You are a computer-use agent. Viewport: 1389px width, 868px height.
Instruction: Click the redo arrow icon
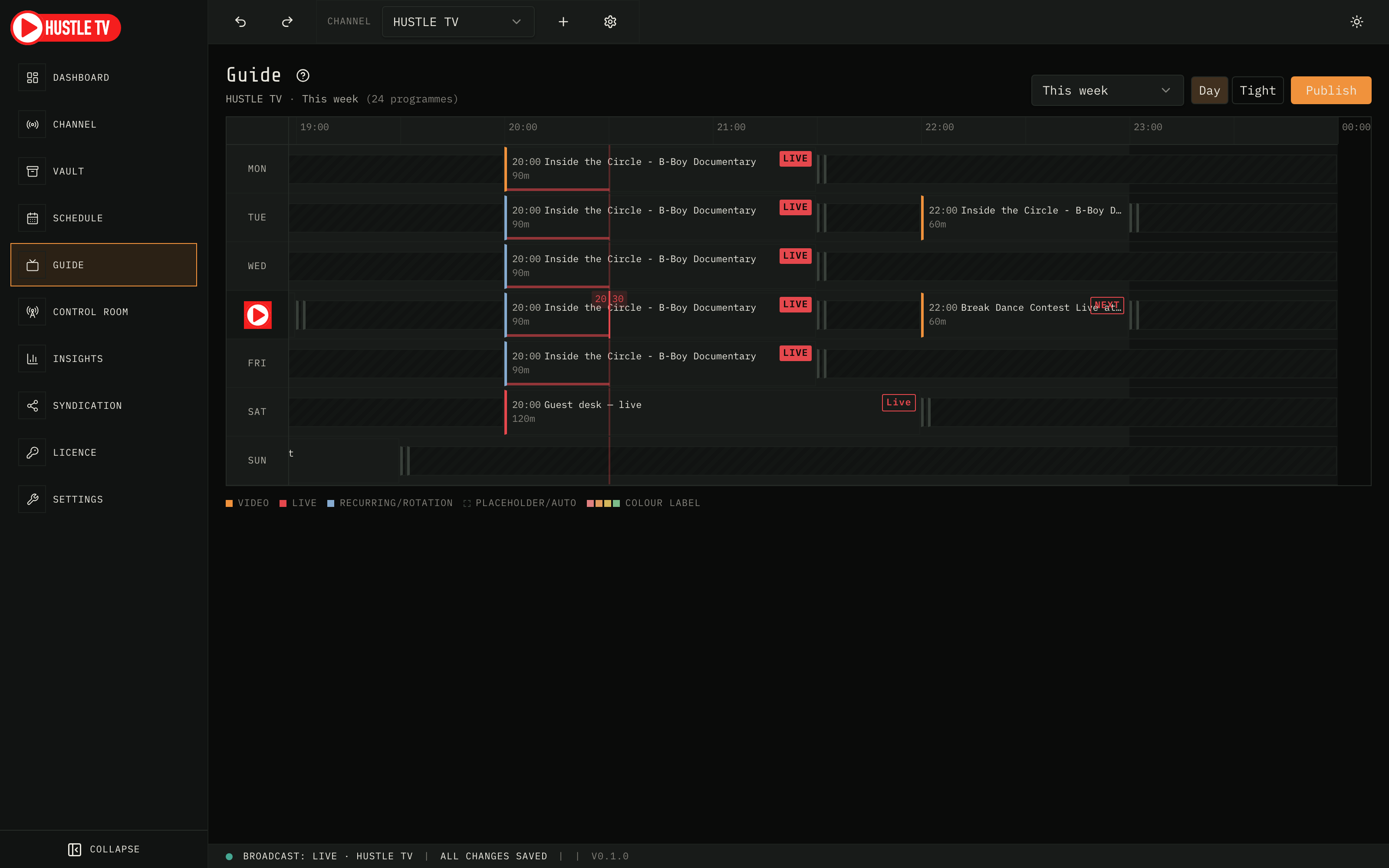tap(287, 22)
